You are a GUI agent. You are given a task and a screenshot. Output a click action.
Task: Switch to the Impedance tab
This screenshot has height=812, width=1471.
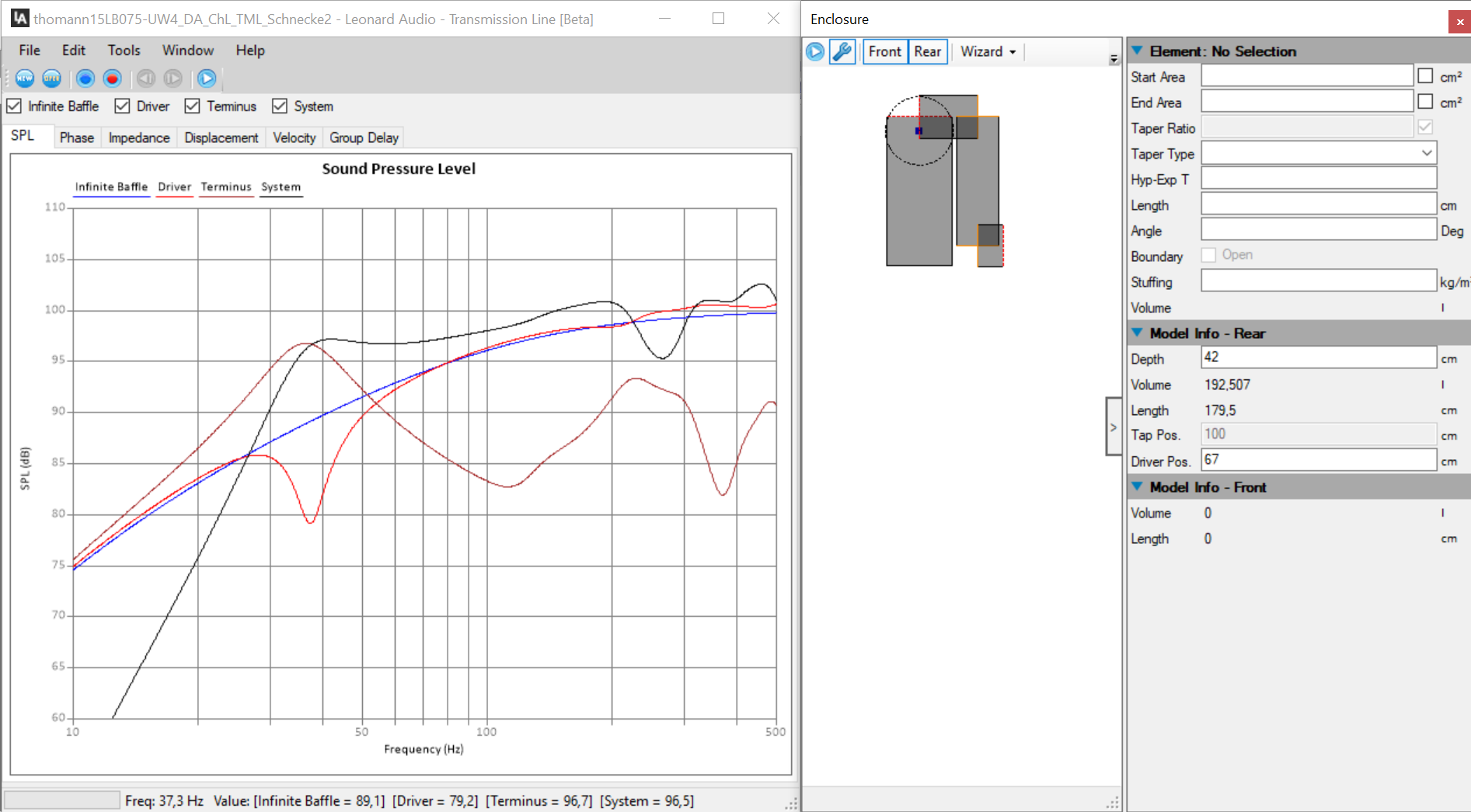(139, 138)
